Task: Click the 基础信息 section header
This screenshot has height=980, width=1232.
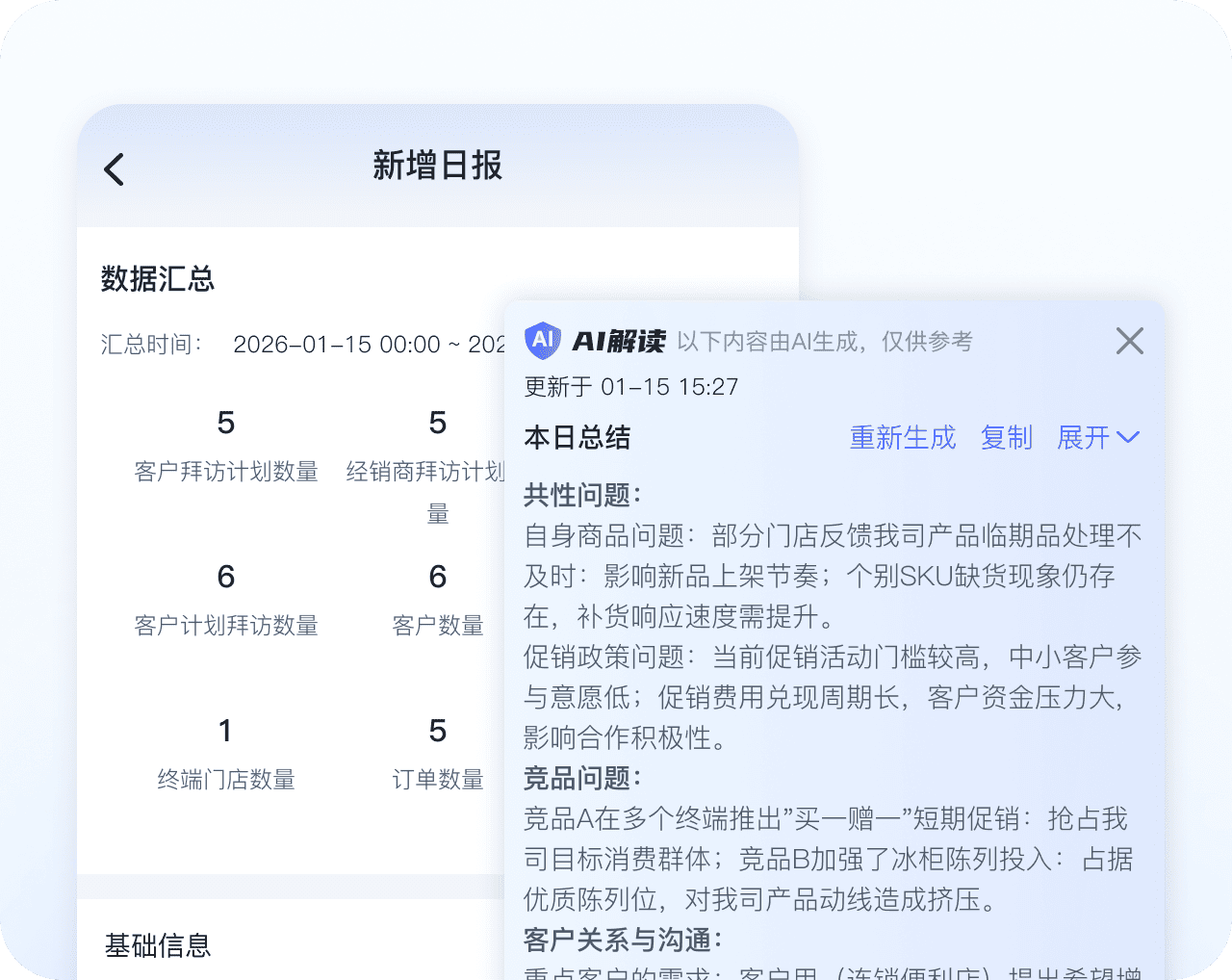Action: pyautogui.click(x=158, y=945)
